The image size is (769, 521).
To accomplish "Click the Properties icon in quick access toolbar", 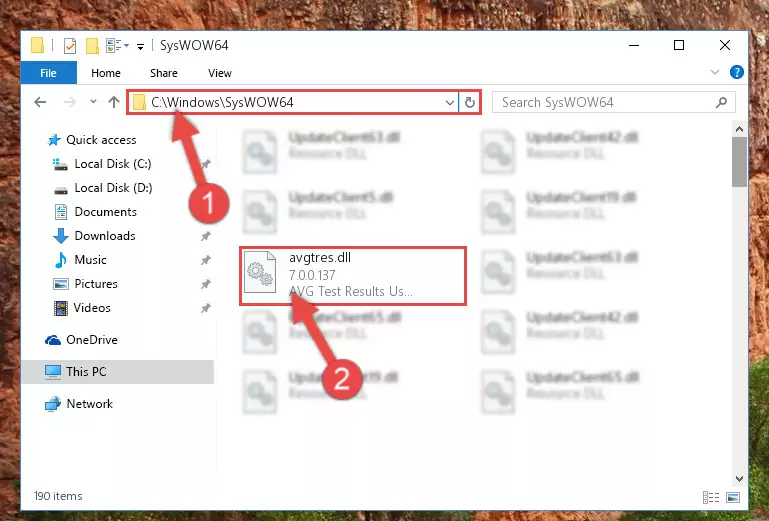I will (x=70, y=46).
